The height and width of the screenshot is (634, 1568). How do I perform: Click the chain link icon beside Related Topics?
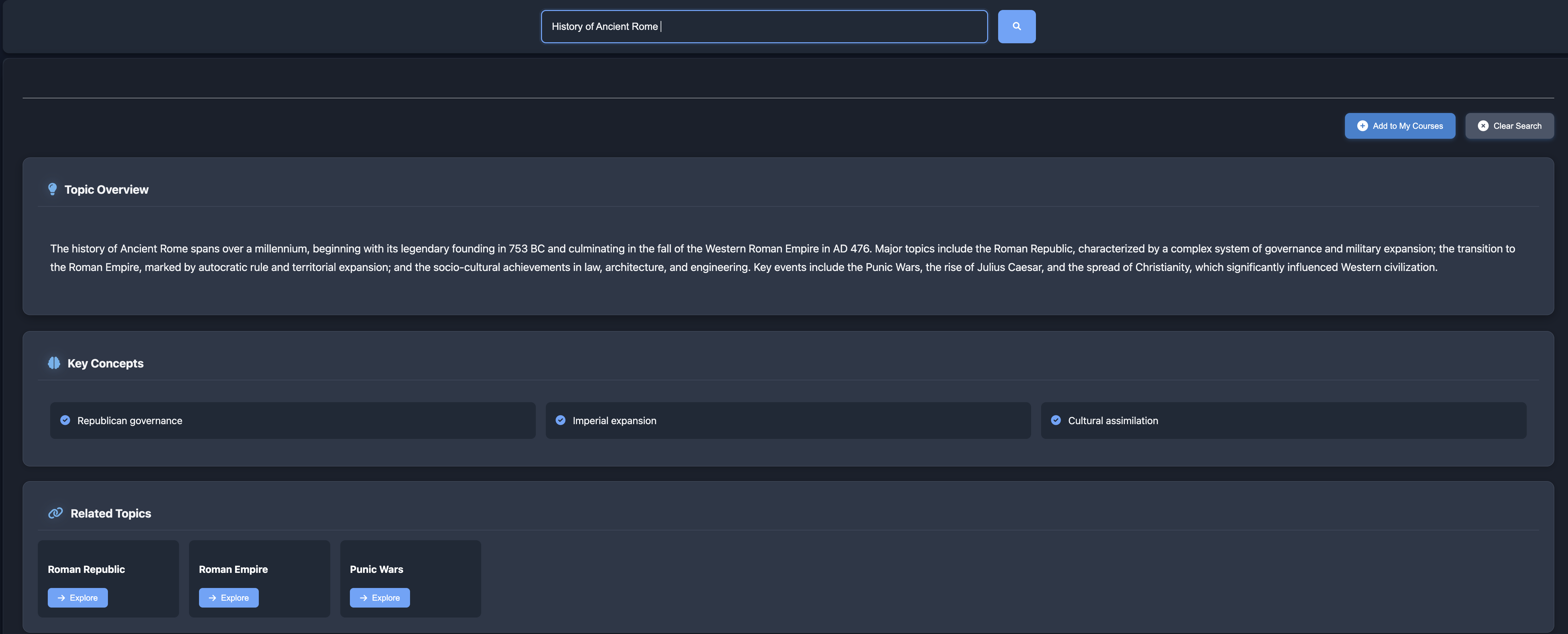tap(55, 513)
